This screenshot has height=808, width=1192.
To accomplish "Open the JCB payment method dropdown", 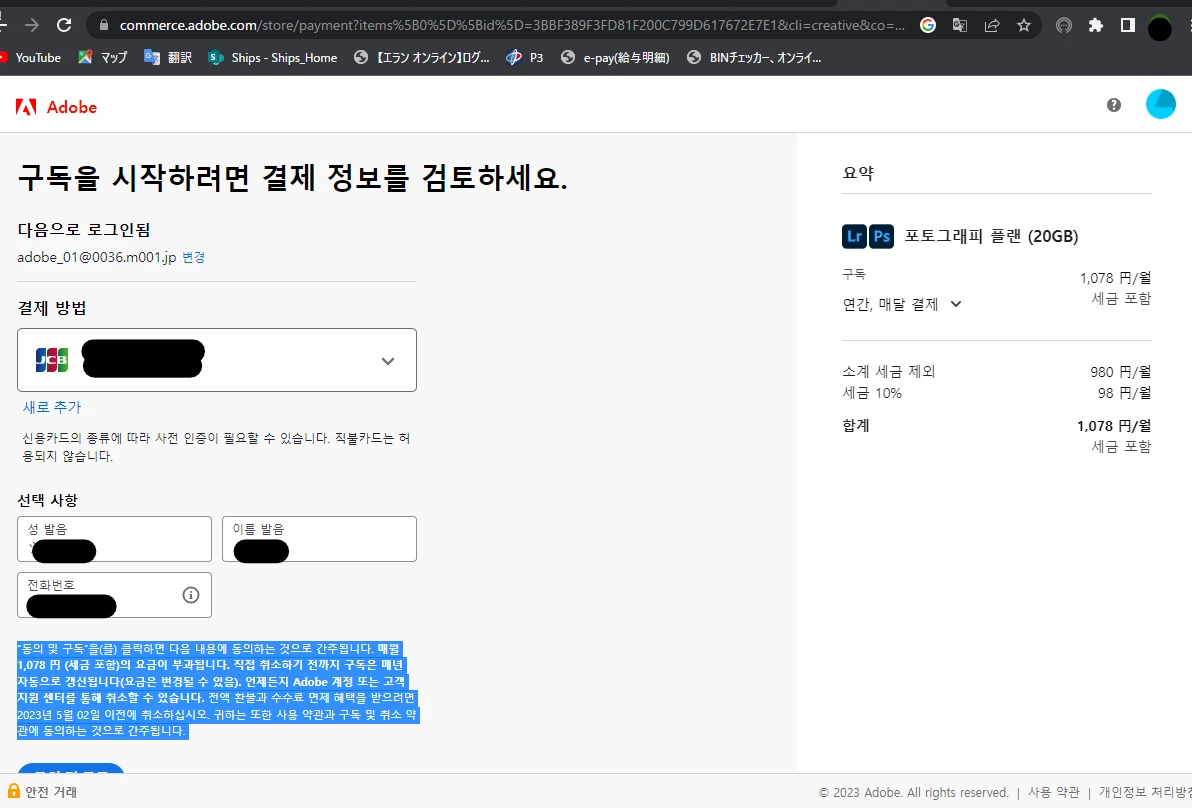I will pos(217,360).
